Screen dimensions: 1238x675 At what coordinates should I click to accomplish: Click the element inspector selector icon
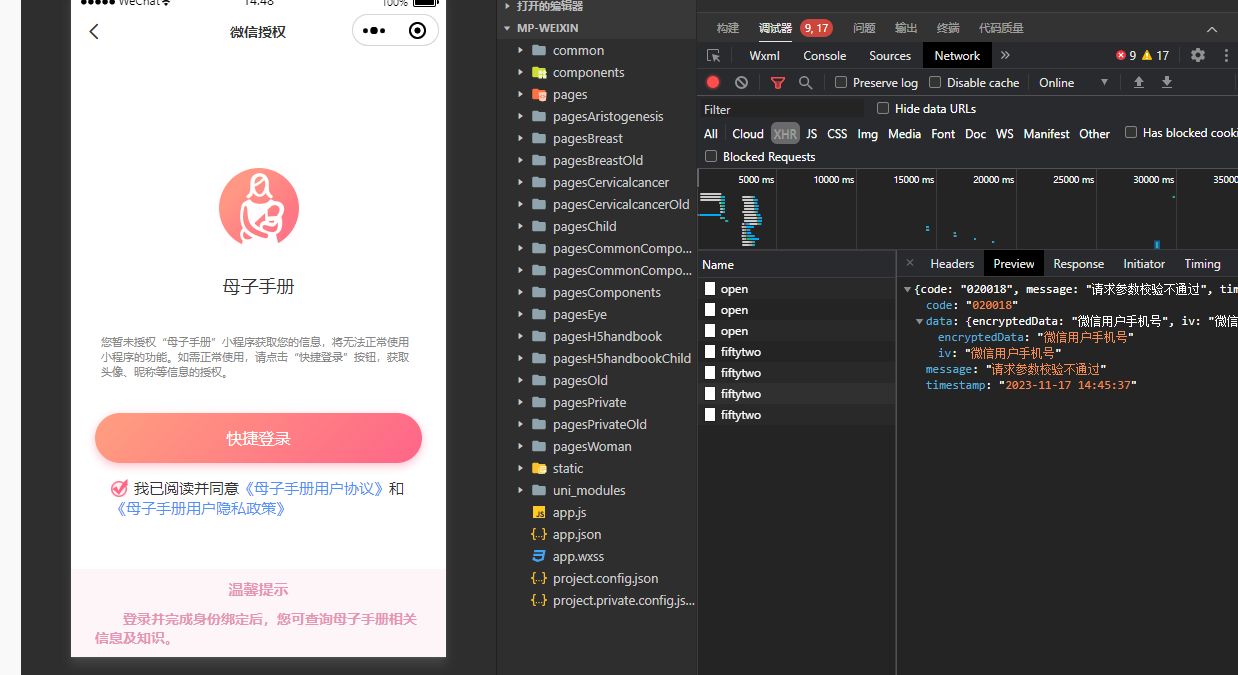[x=713, y=56]
